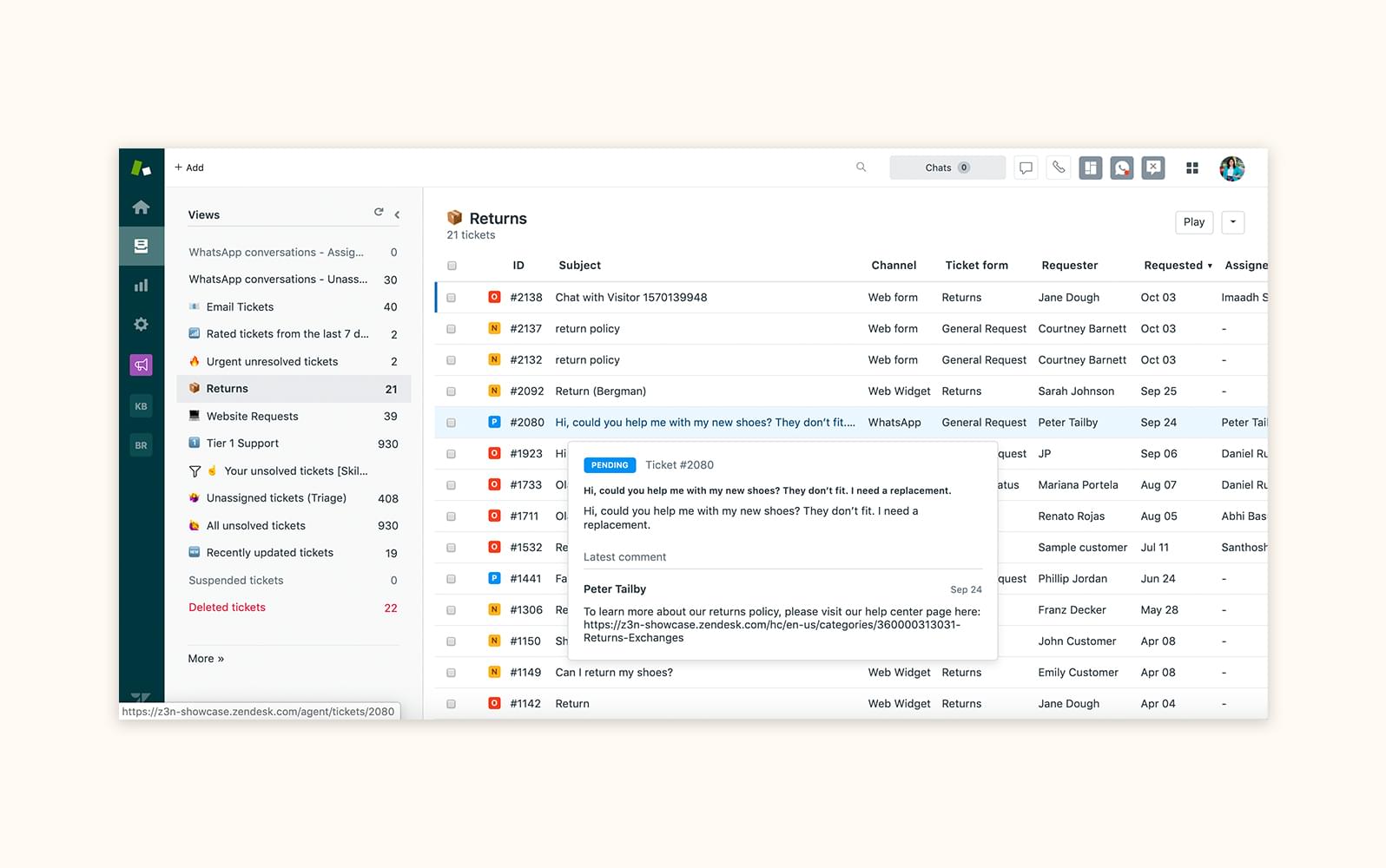Click red open status icon on #1142
This screenshot has width=1386, height=868.
494,703
